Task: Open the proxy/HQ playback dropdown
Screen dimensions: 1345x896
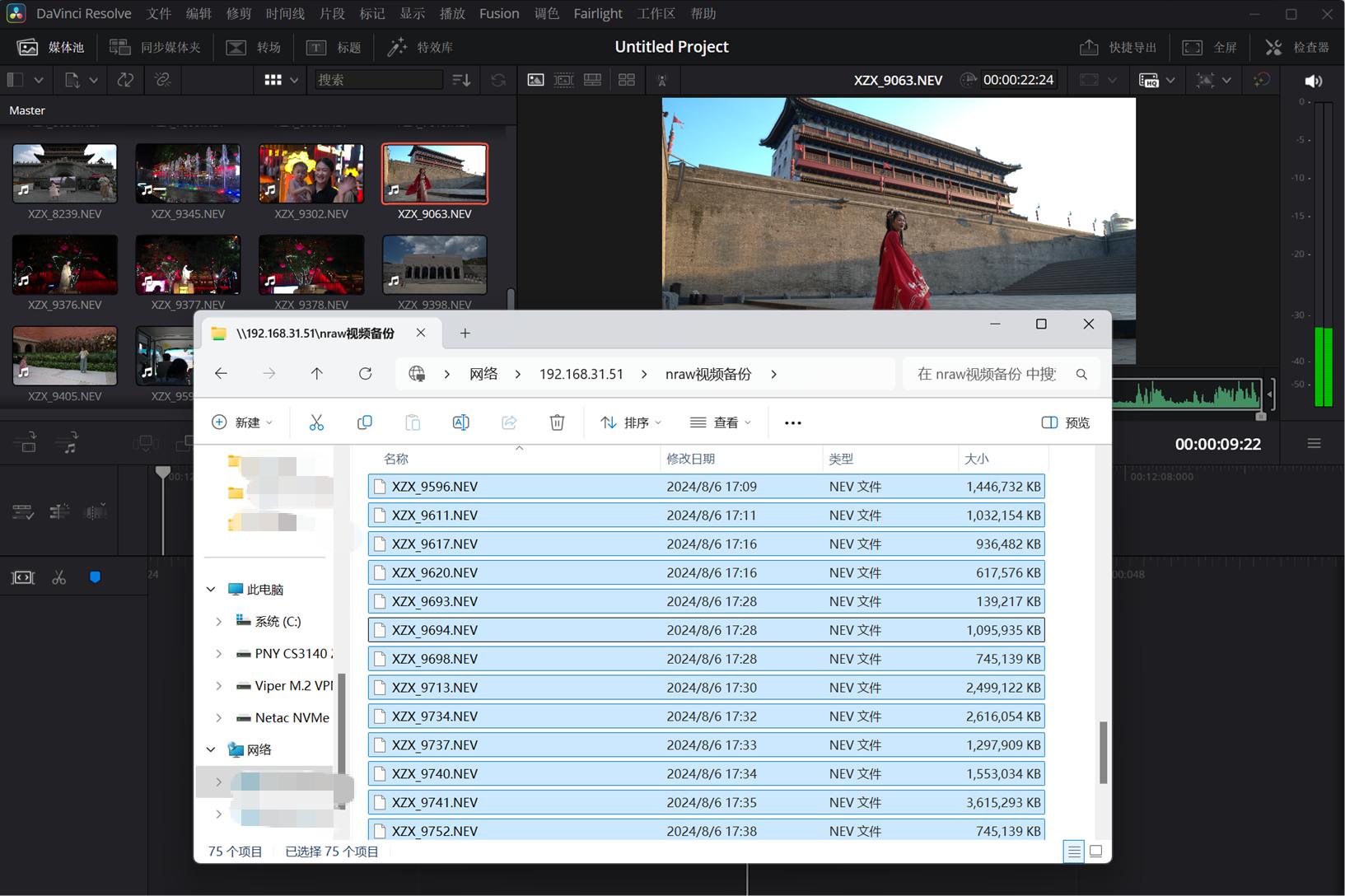Action: coord(1170,80)
